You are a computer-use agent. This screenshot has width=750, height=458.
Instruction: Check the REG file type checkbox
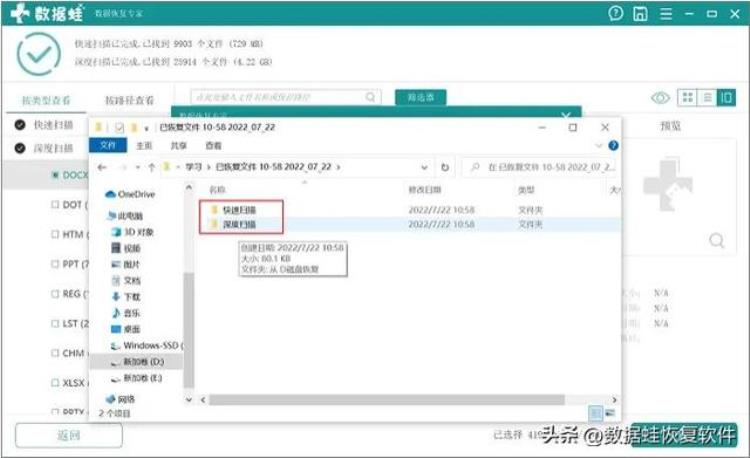pos(55,294)
